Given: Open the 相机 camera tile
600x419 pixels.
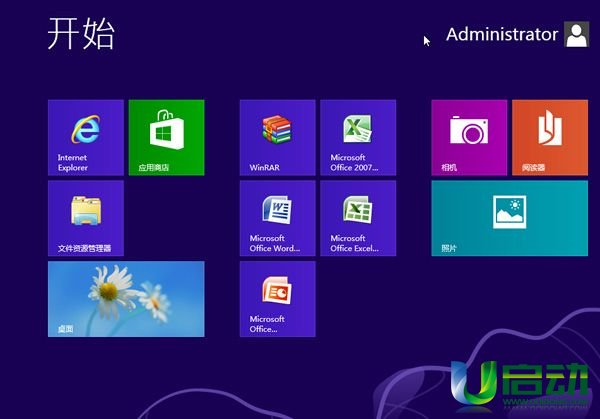Looking at the screenshot, I should pyautogui.click(x=469, y=138).
